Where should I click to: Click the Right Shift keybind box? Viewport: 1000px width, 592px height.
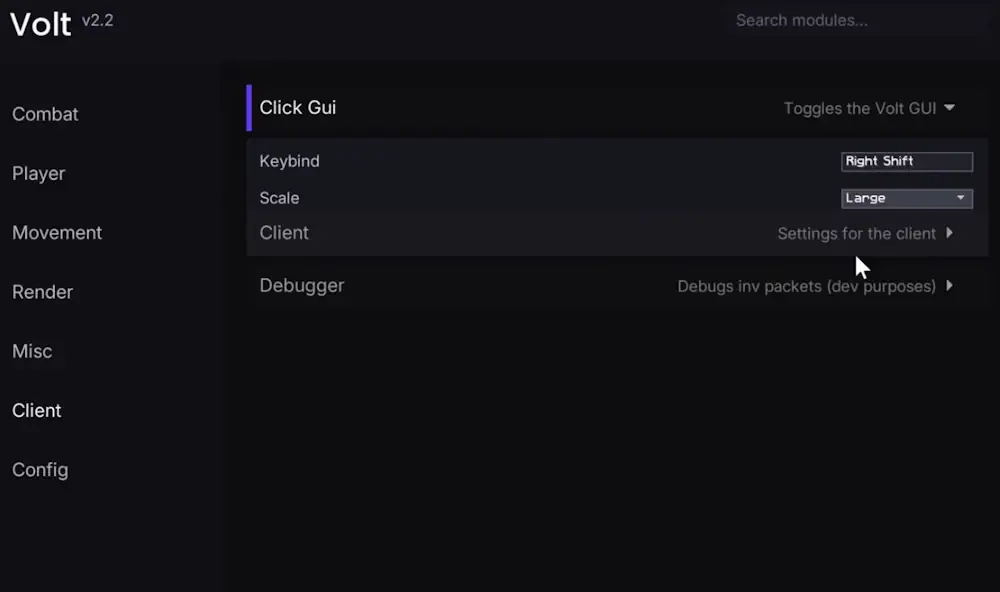[906, 161]
